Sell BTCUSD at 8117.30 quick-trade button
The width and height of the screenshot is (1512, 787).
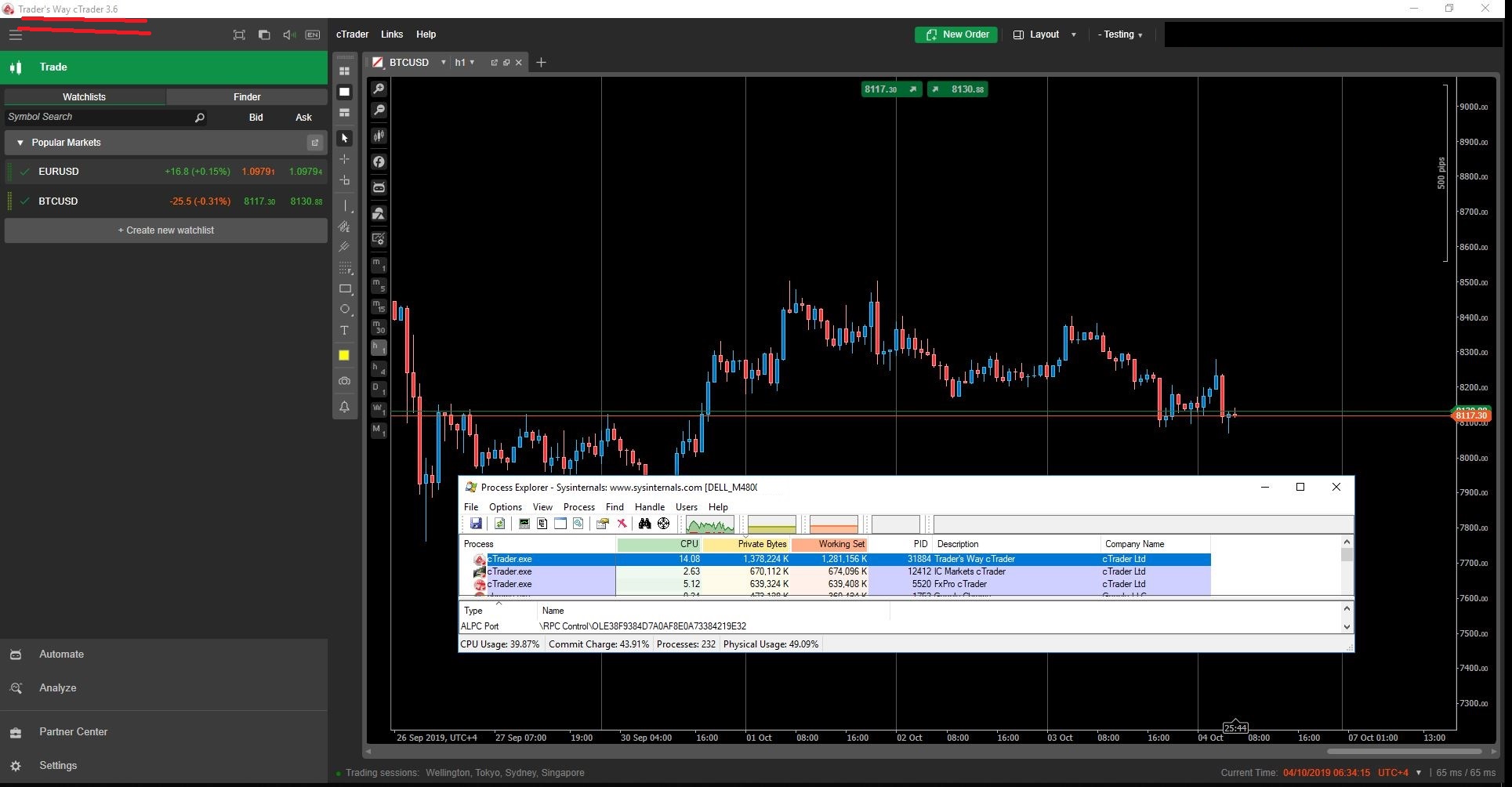coord(891,89)
